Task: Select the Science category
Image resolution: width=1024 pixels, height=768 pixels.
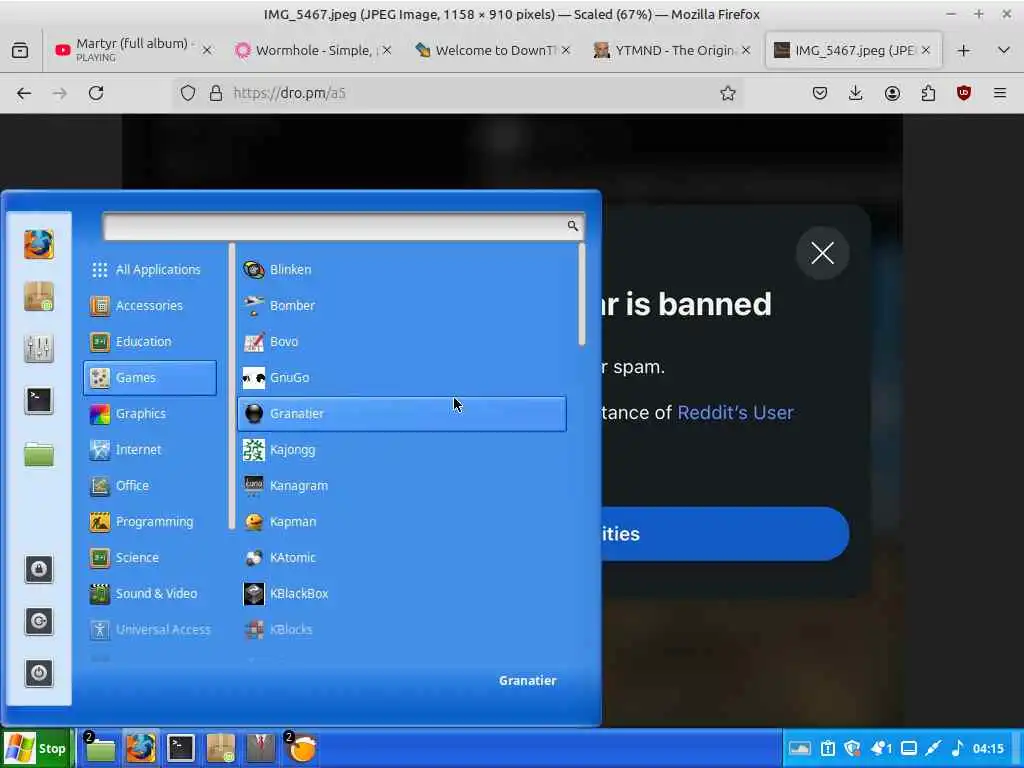Action: coord(150,557)
